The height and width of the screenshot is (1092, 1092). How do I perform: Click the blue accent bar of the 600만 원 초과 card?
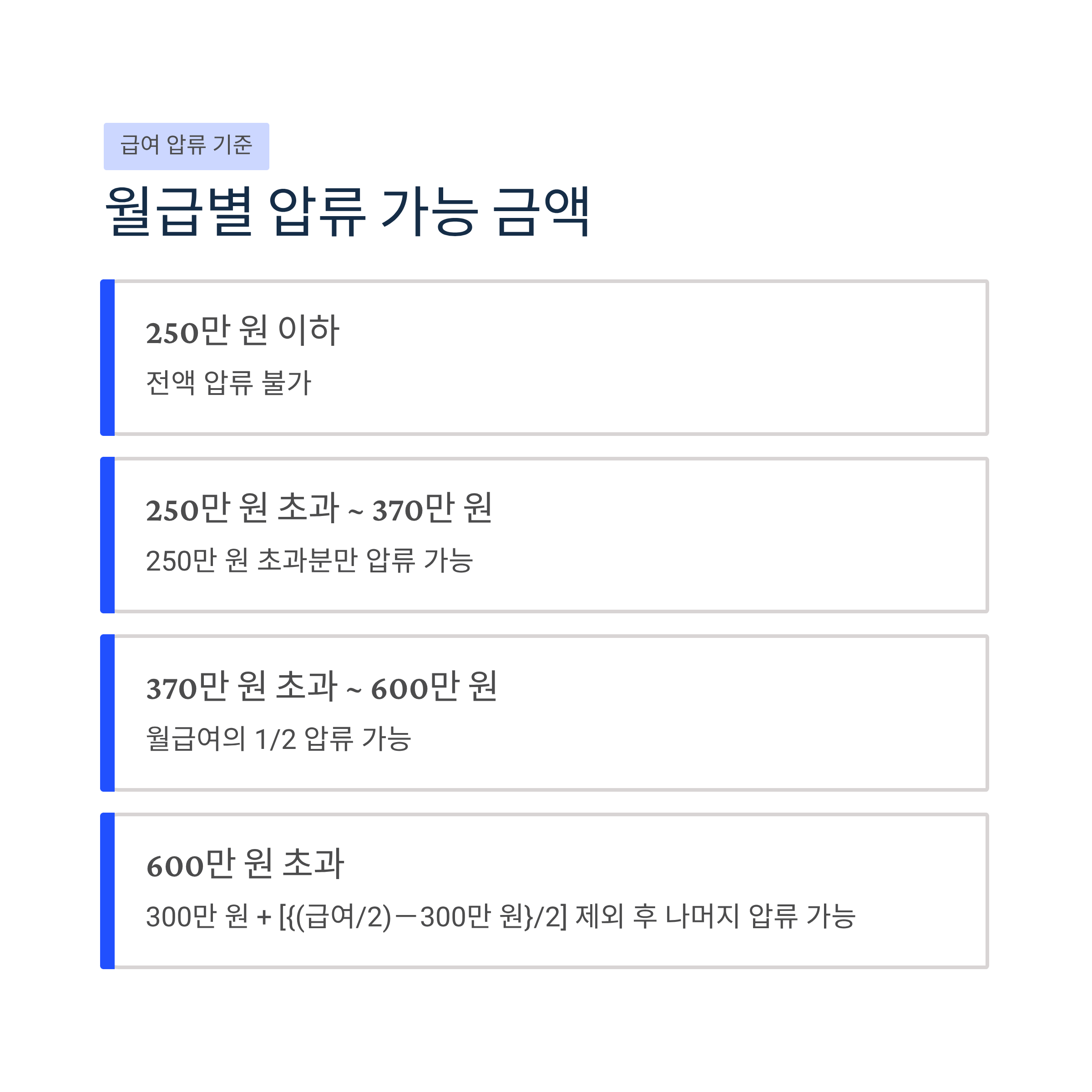[107, 891]
